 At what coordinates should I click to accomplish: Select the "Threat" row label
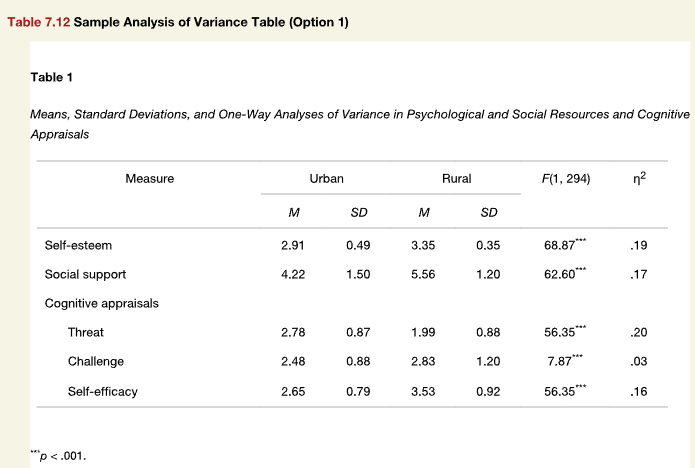[x=86, y=332]
